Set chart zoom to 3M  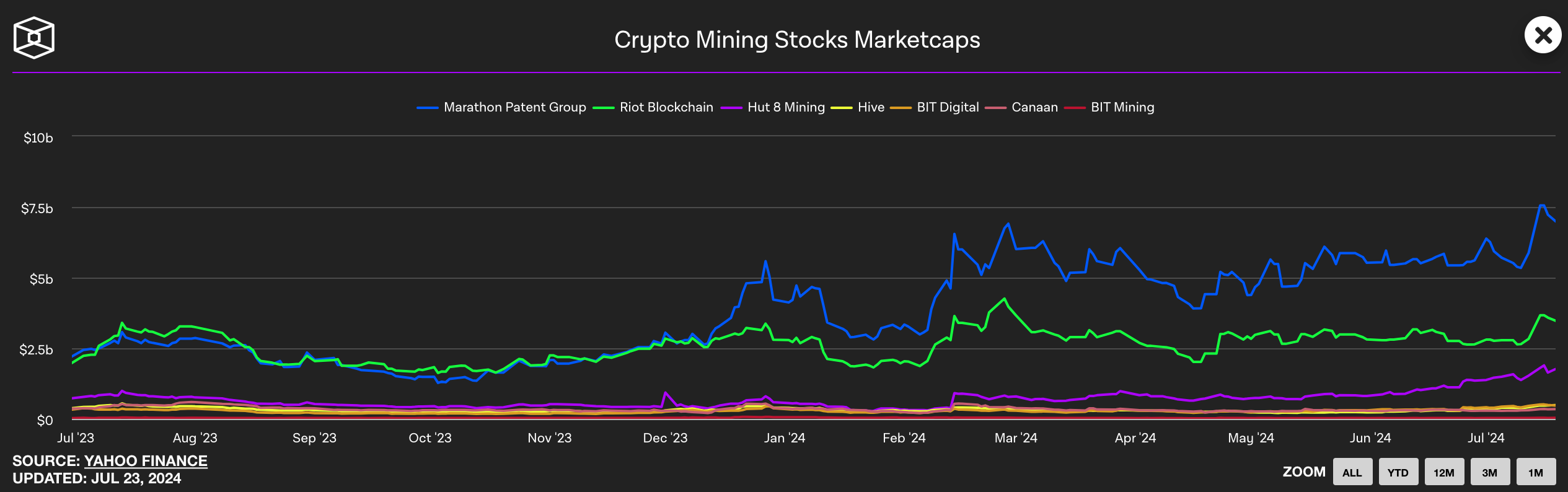click(1491, 472)
